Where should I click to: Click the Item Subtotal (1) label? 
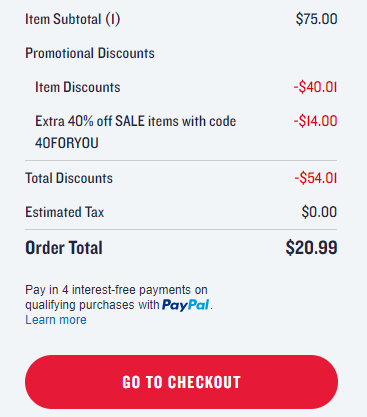[x=73, y=19]
